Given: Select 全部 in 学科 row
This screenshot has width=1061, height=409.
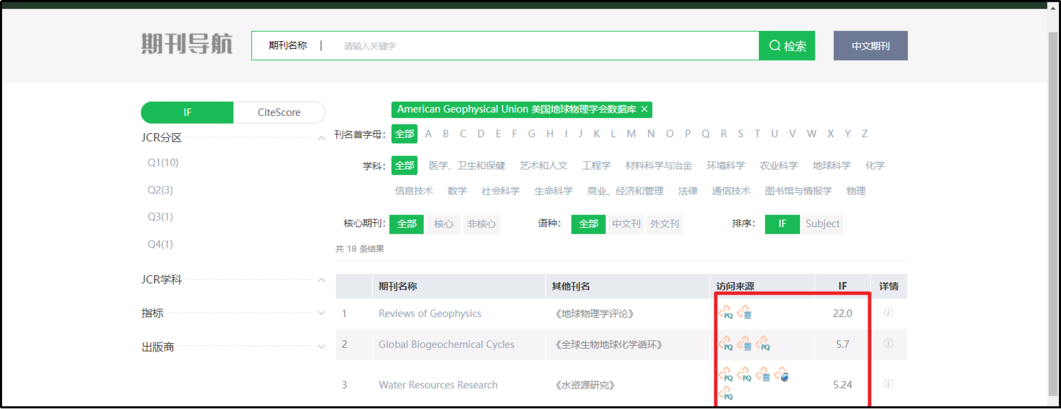Looking at the screenshot, I should (x=405, y=165).
